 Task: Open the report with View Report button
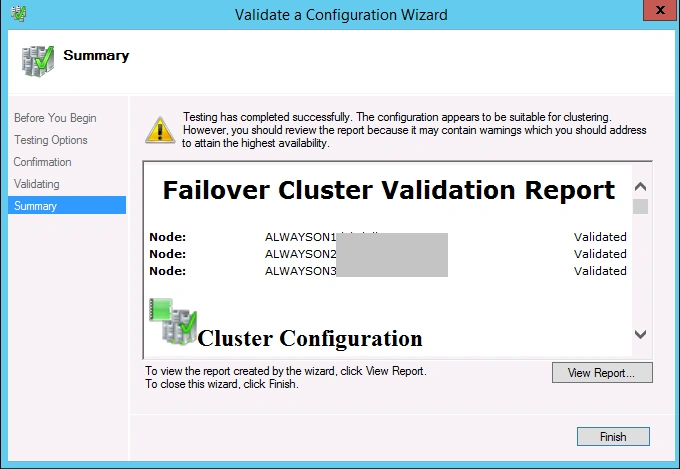(602, 373)
